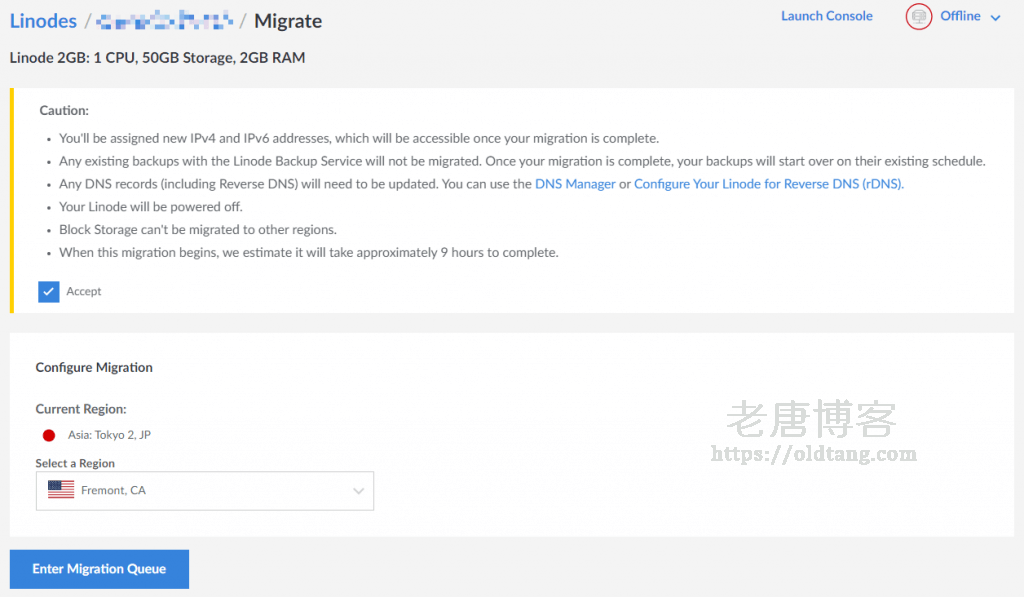This screenshot has height=597, width=1024.
Task: Click the new IPv4 and IPv6 addresses line
Action: pos(359,138)
